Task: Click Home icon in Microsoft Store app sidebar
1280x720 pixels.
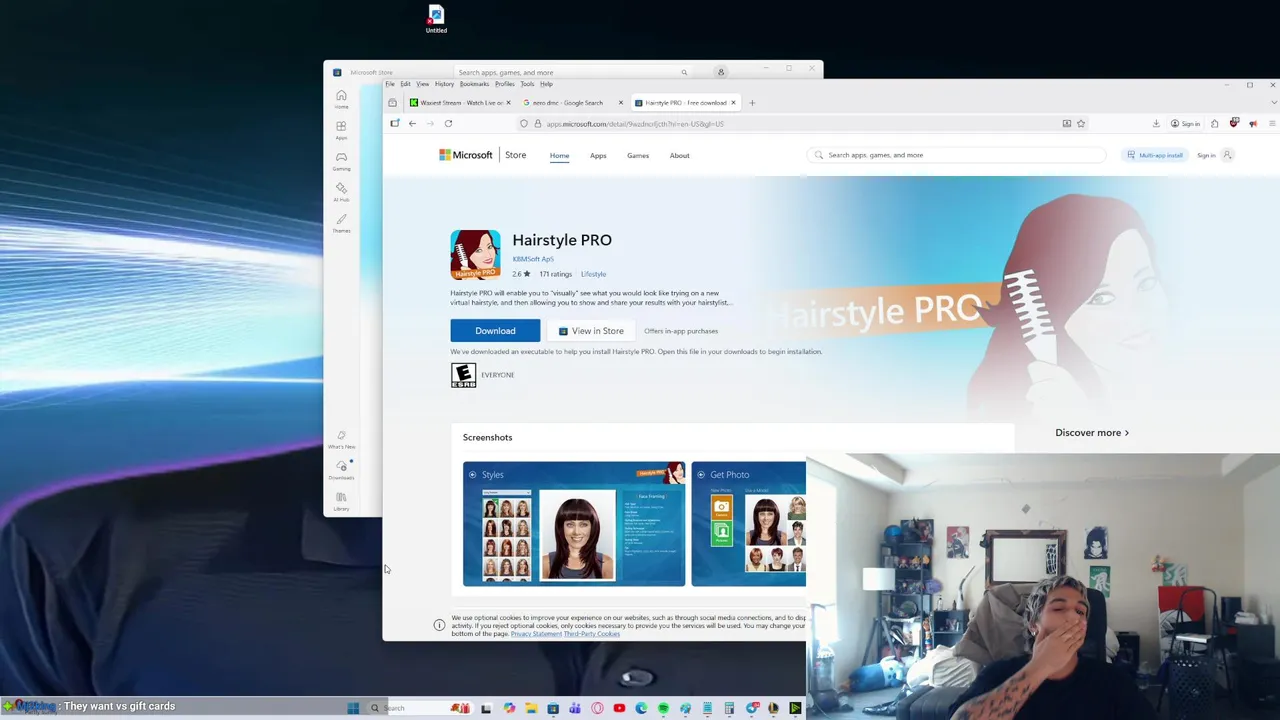Action: click(341, 99)
